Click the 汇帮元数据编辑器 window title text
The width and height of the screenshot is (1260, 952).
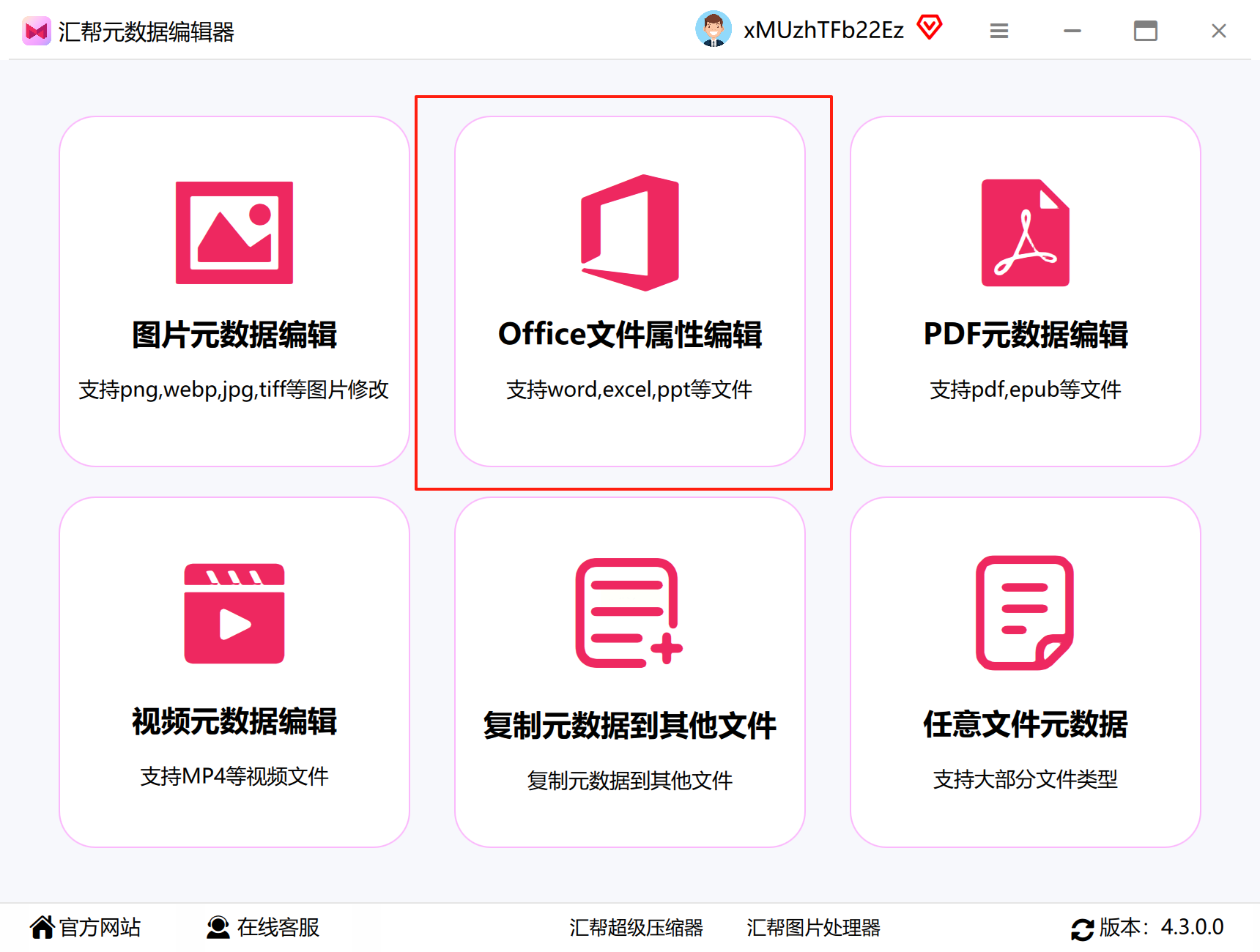147,31
